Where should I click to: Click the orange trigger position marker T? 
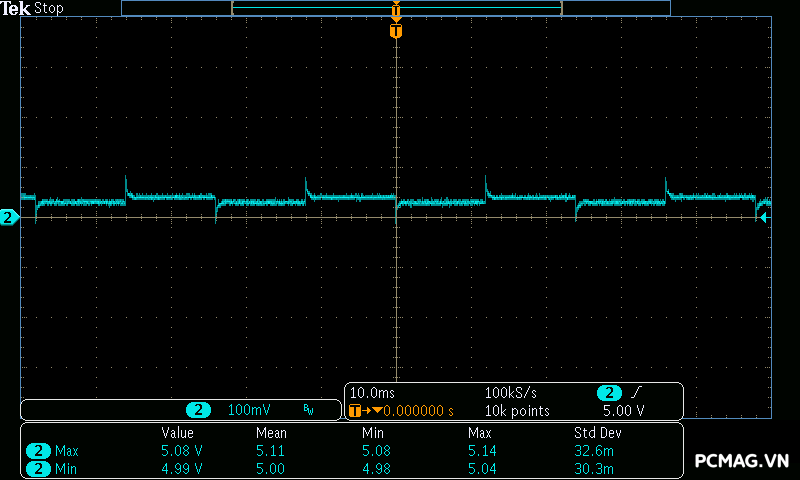coord(396,31)
